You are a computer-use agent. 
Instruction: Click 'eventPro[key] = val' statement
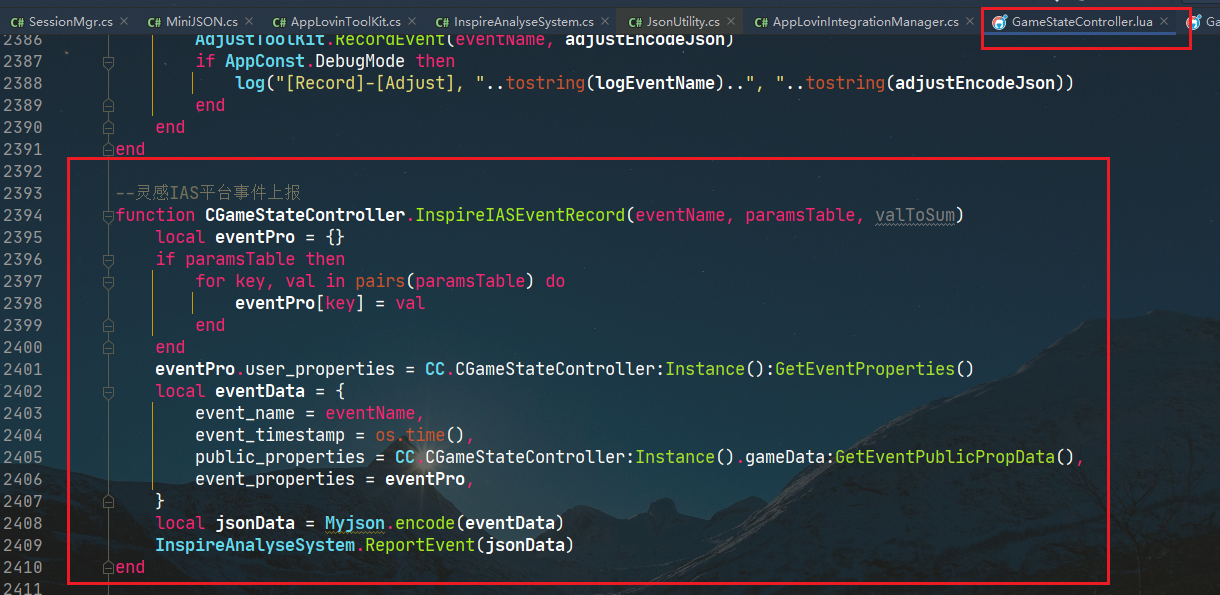click(330, 303)
